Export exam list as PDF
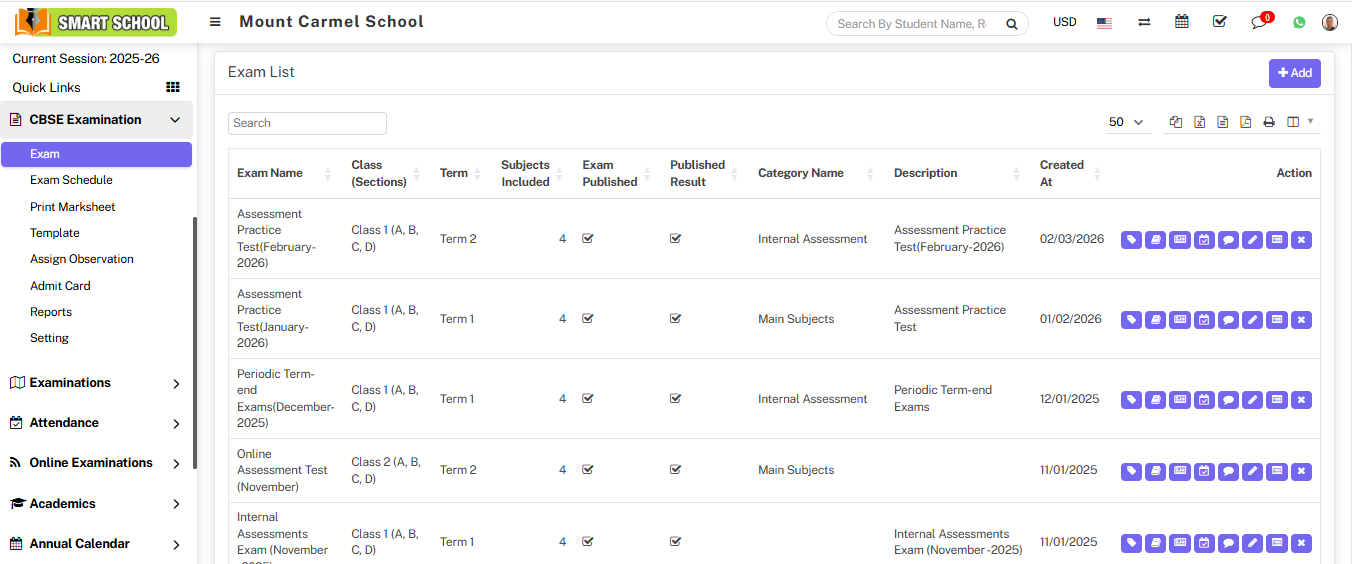1352x564 pixels. tap(1245, 122)
